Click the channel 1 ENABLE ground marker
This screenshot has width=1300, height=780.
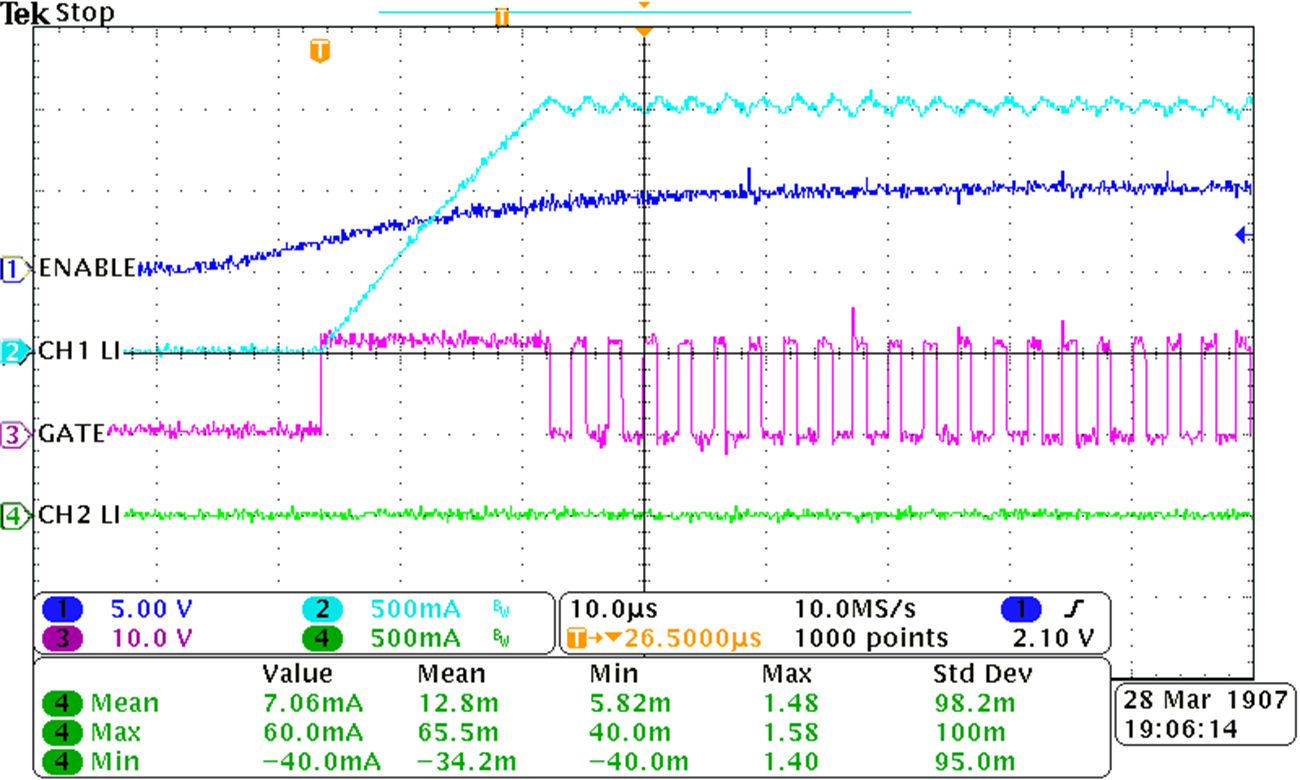click(14, 268)
